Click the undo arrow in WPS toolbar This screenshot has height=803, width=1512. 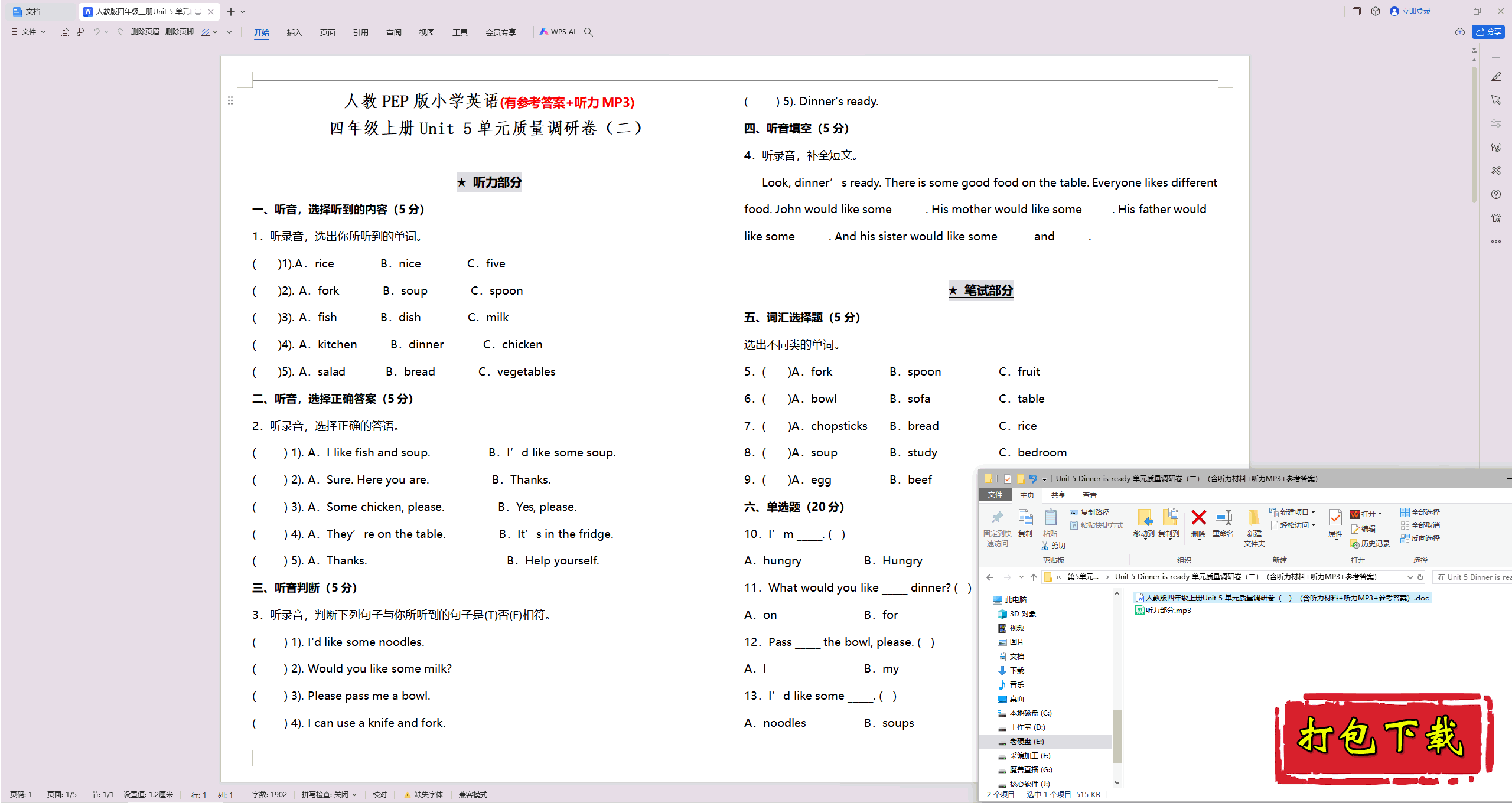pos(96,32)
